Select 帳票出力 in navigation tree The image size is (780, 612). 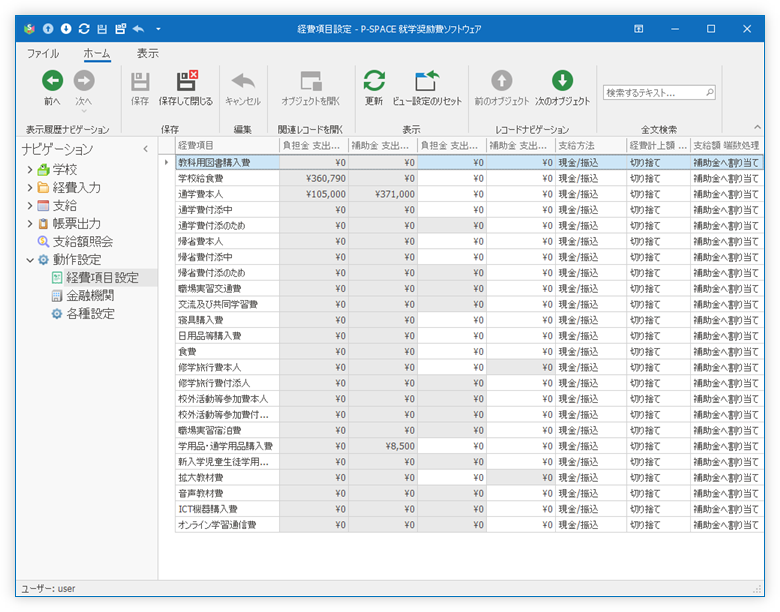[77, 224]
